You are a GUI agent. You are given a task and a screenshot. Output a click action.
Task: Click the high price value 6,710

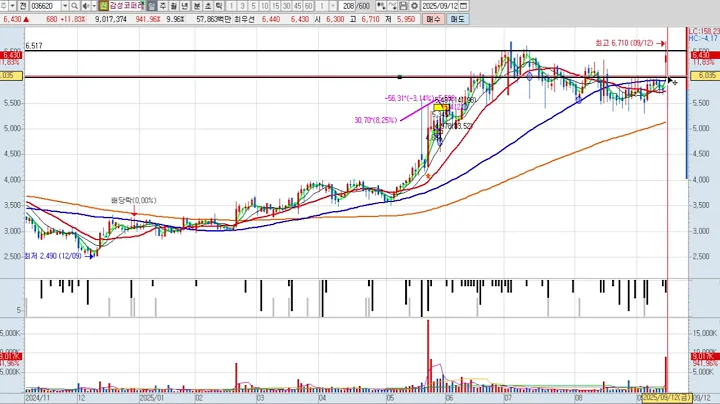pos(370,19)
